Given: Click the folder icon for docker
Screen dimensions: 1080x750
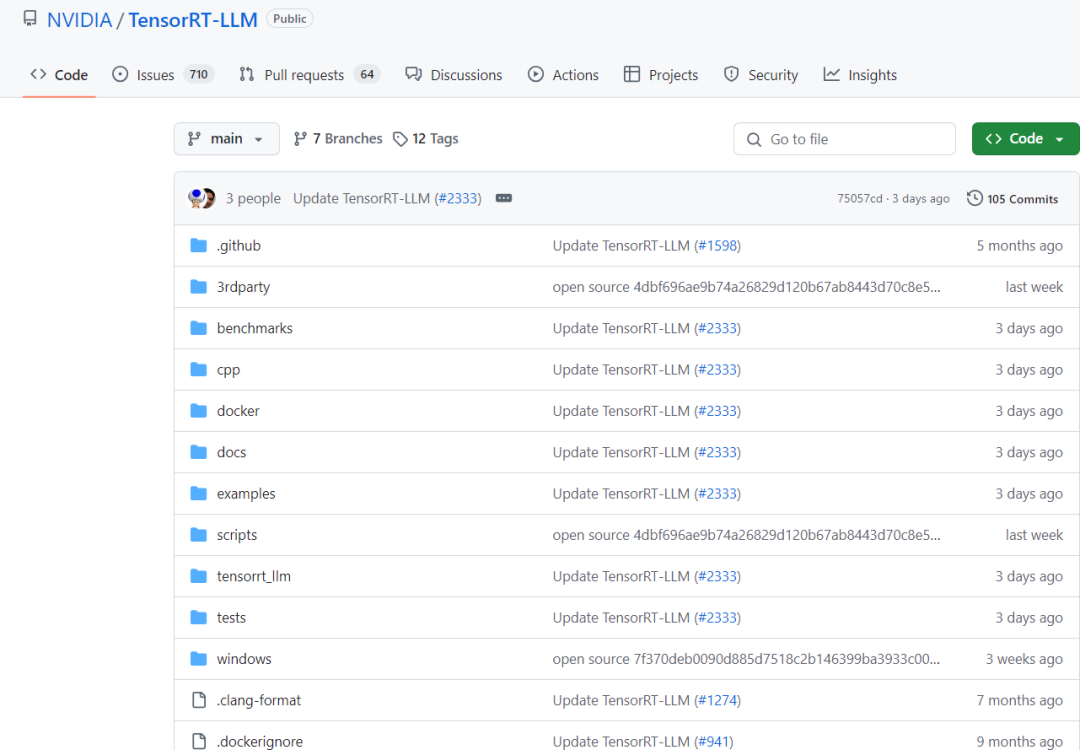Looking at the screenshot, I should 198,410.
